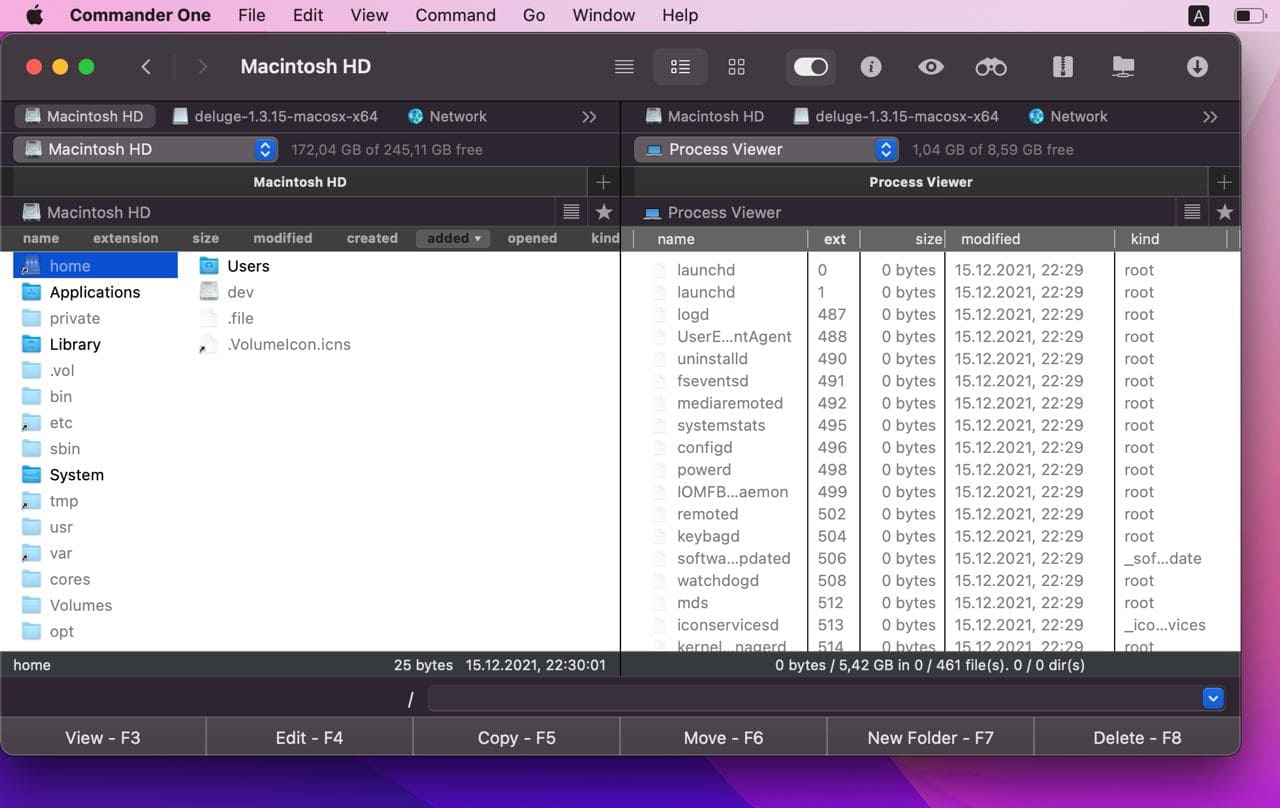This screenshot has height=808, width=1280.
Task: Add new tab in left panel
Action: point(602,182)
